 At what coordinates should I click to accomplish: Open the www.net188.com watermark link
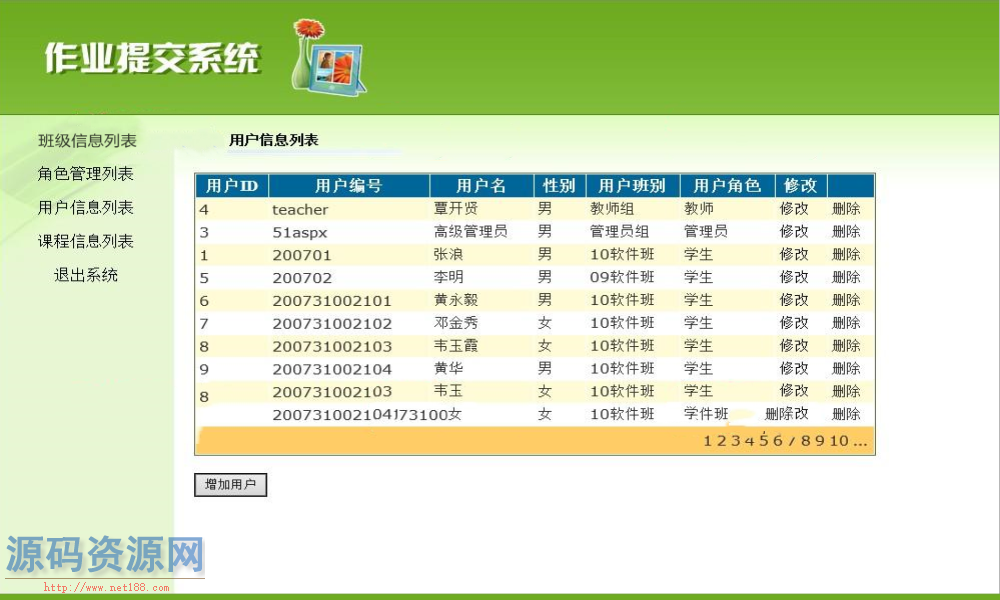(x=107, y=588)
